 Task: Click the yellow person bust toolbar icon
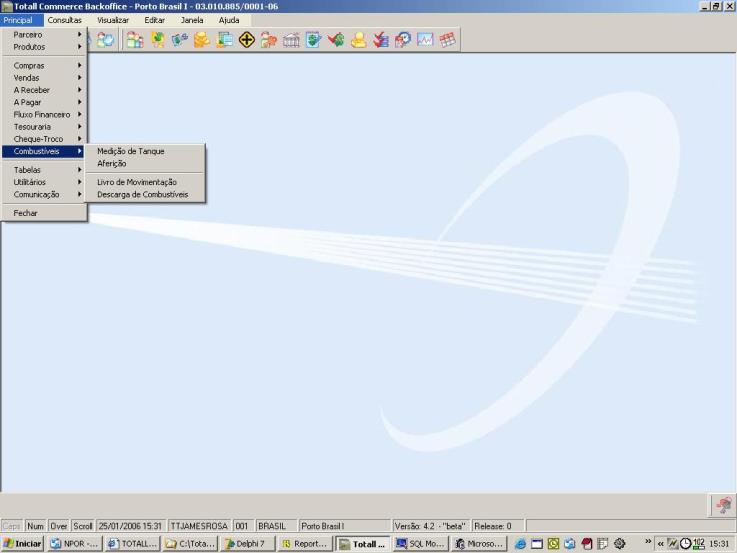point(358,40)
